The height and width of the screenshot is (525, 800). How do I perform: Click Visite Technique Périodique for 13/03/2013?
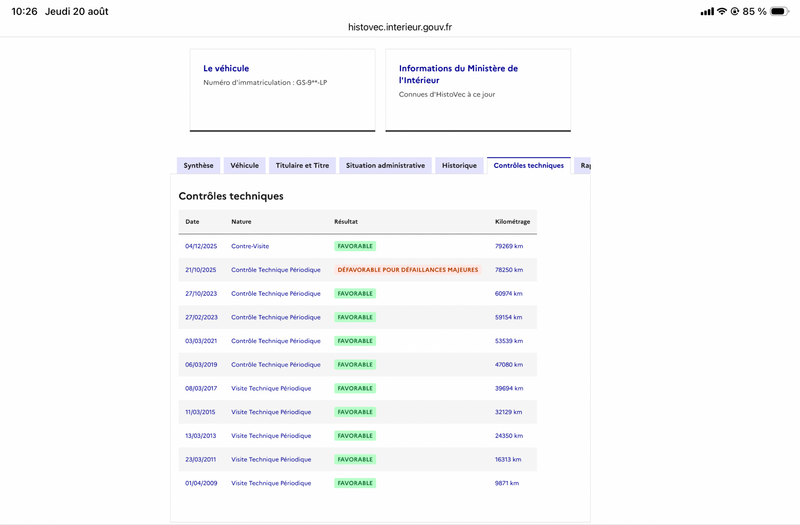pos(271,436)
